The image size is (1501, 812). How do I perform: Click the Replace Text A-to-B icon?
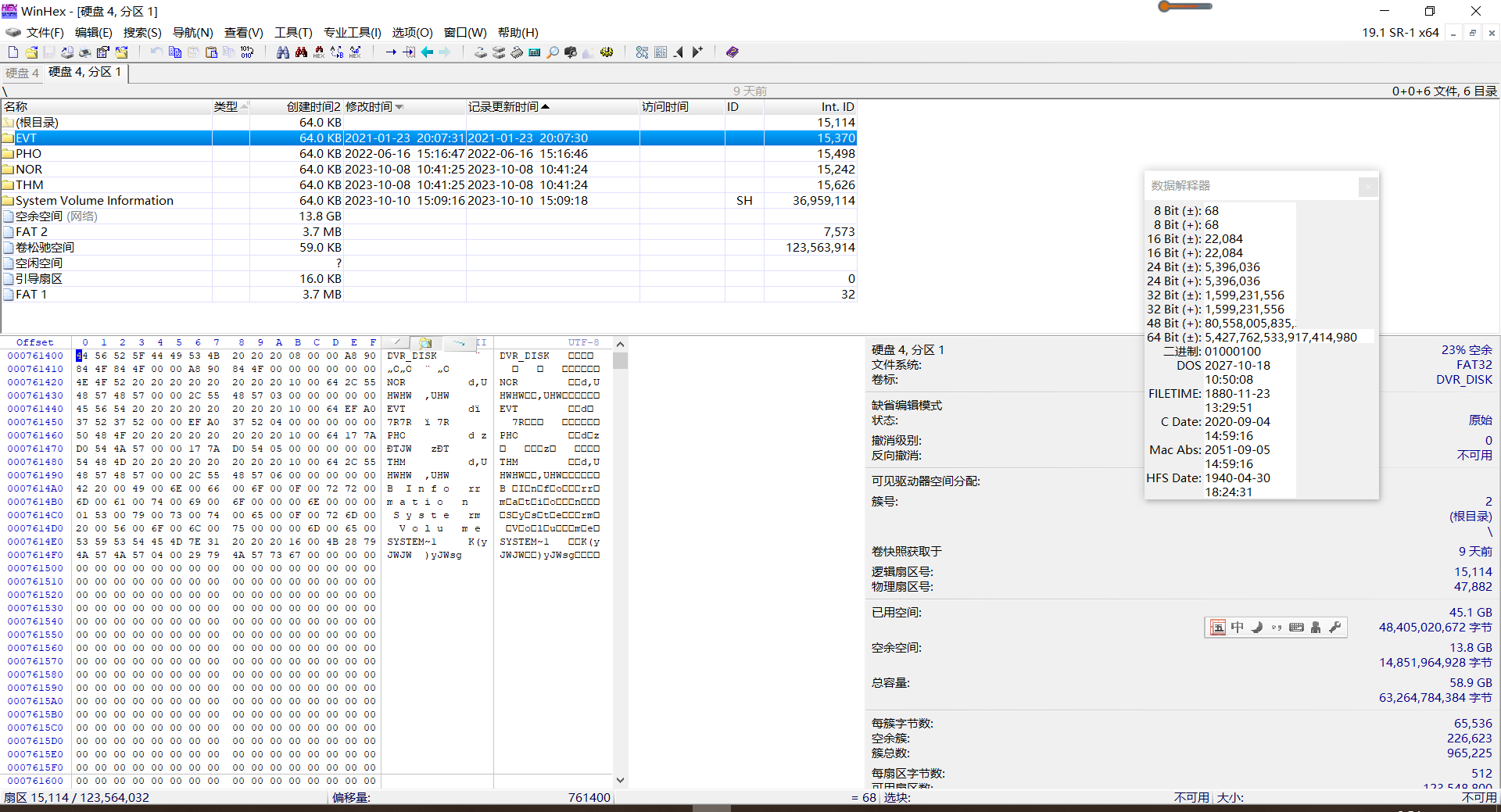tap(337, 52)
